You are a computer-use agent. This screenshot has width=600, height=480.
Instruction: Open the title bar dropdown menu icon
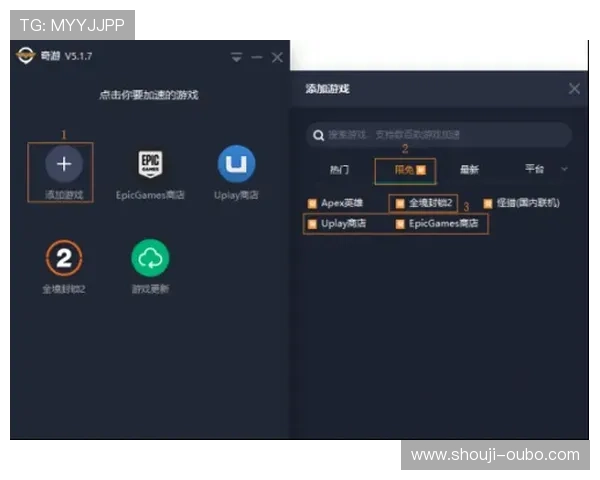coord(236,57)
